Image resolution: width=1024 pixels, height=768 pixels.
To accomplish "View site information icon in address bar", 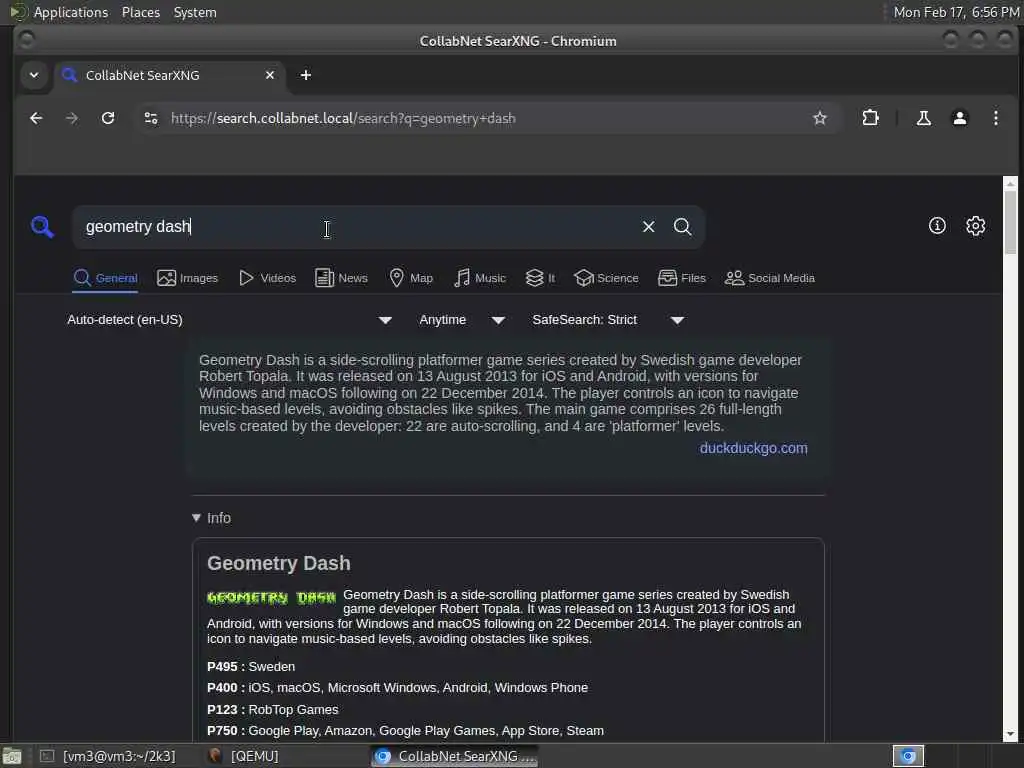I will point(151,118).
